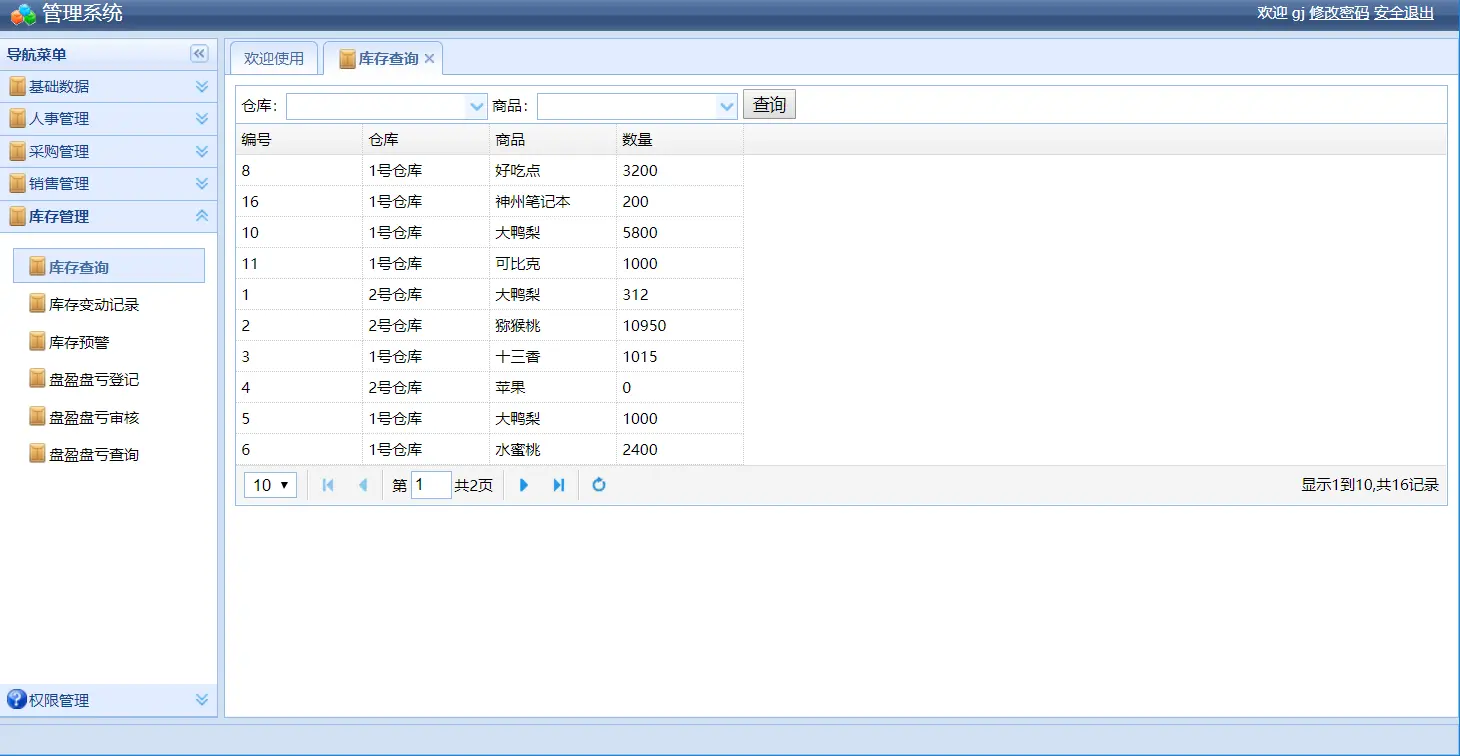Expand the 采购管理 menu section
The height and width of the screenshot is (756, 1460).
click(x=202, y=151)
